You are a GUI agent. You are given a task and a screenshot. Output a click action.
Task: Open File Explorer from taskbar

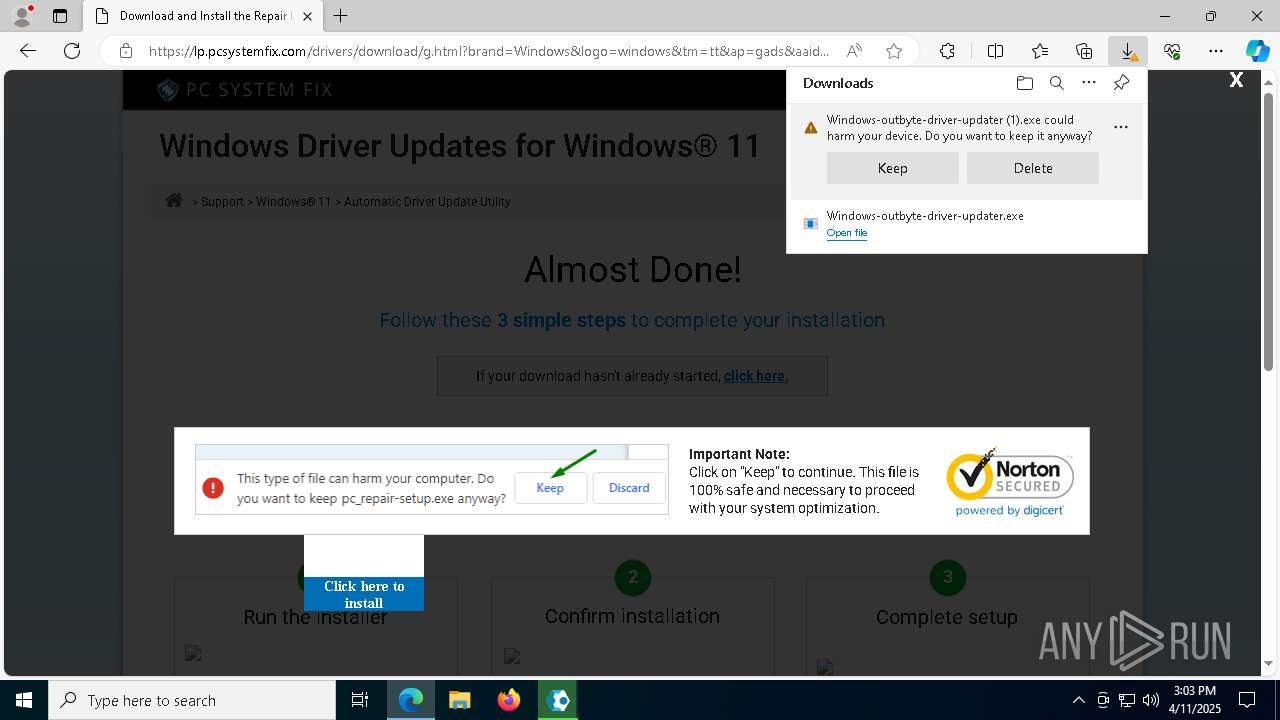tap(459, 700)
